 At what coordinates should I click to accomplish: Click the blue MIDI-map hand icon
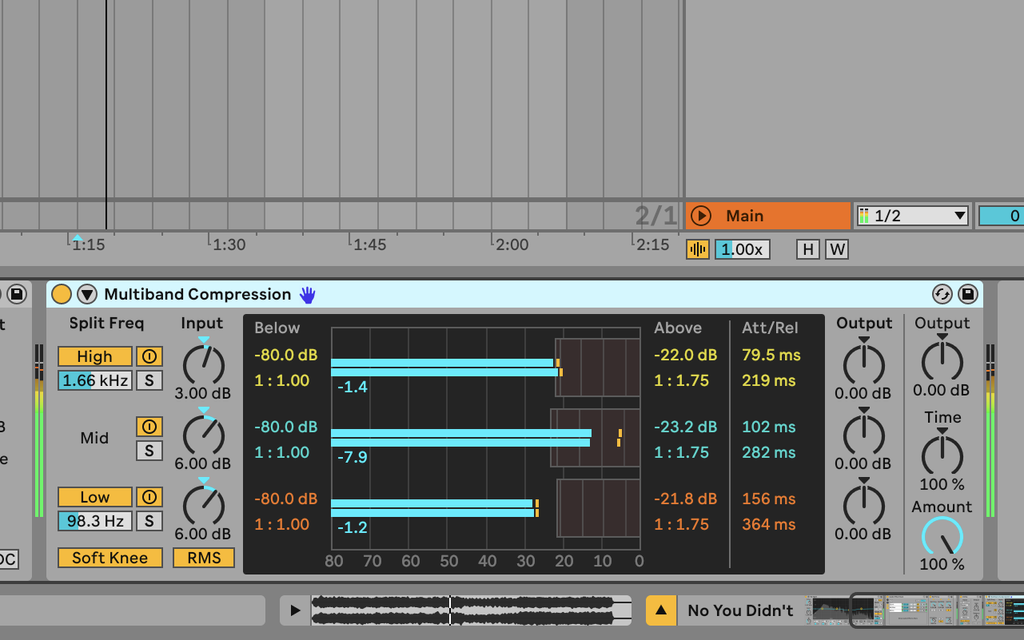(307, 294)
